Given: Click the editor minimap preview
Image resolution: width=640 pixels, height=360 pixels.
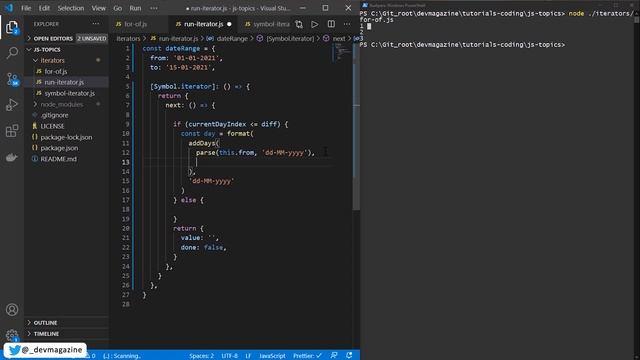Looking at the screenshot, I should point(342,52).
